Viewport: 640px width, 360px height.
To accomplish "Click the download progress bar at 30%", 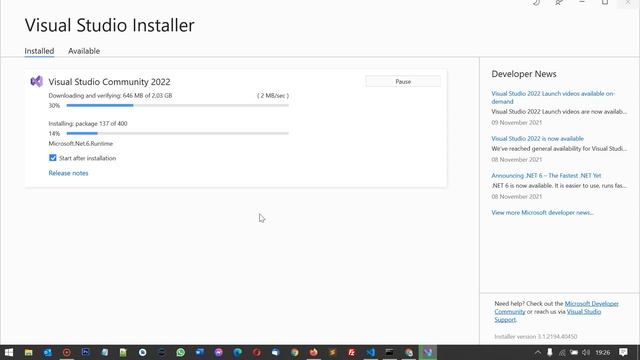I will point(178,105).
